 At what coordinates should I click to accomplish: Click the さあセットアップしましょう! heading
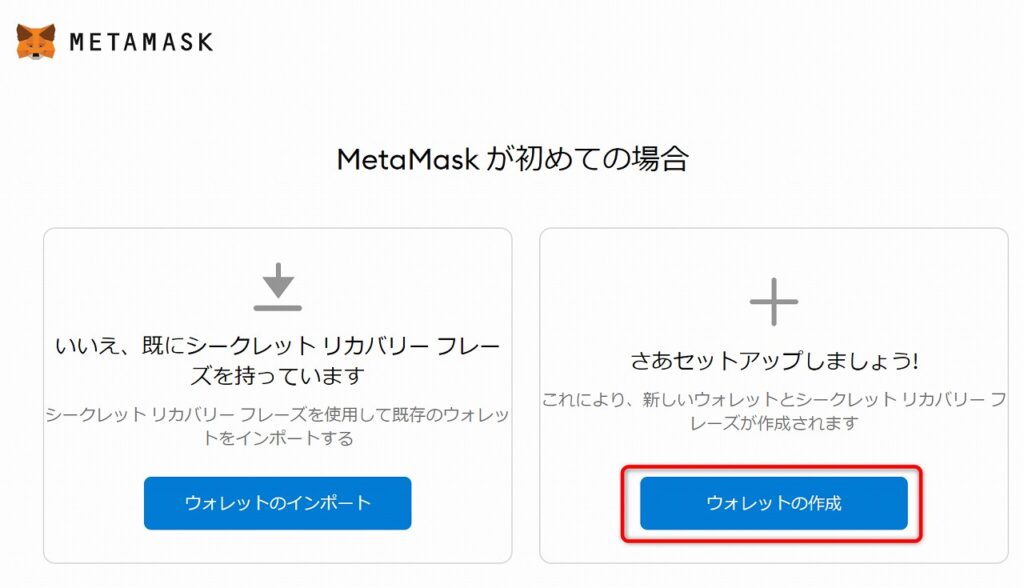coord(774,360)
